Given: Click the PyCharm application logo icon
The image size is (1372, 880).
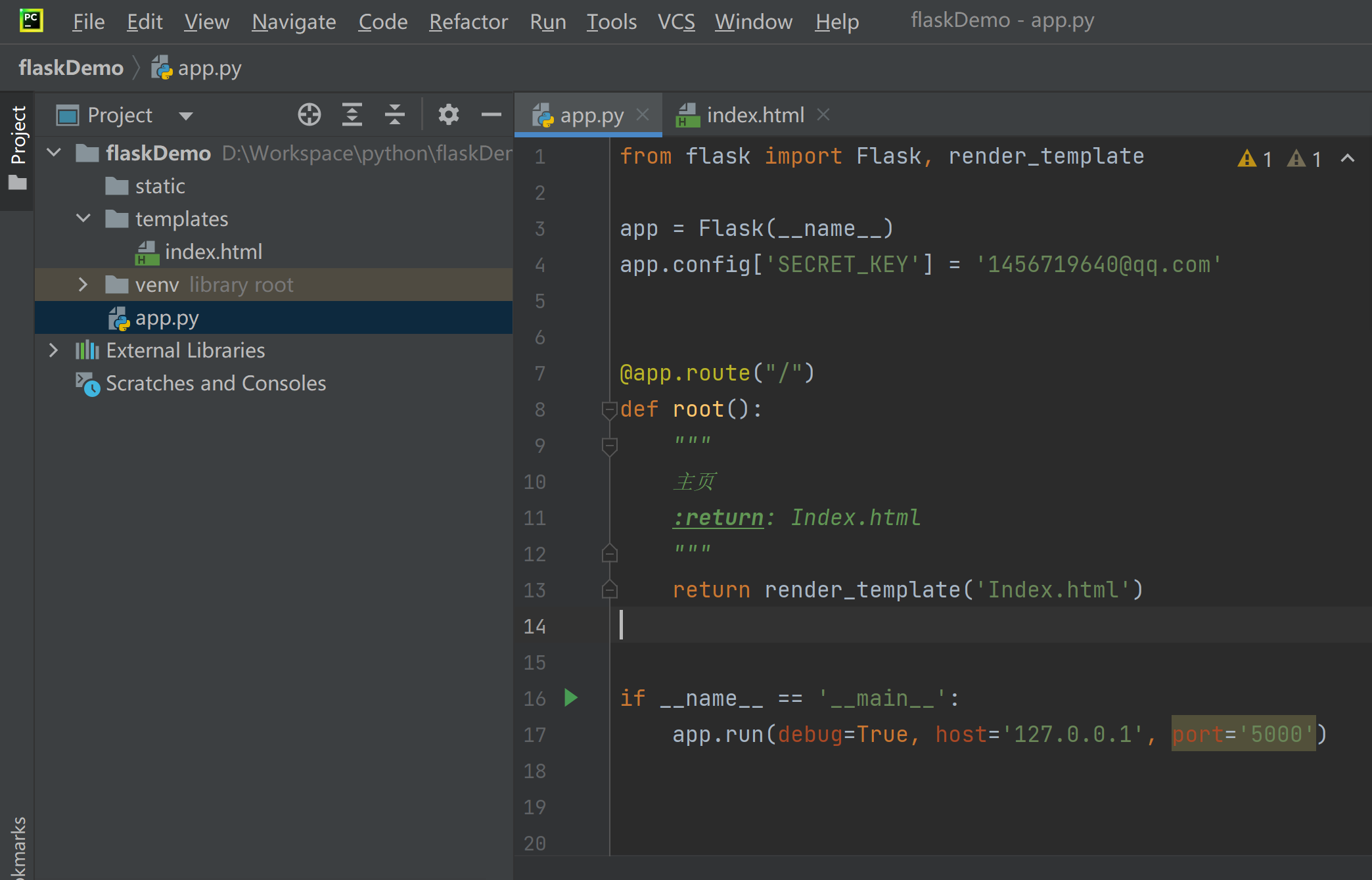Looking at the screenshot, I should [31, 20].
